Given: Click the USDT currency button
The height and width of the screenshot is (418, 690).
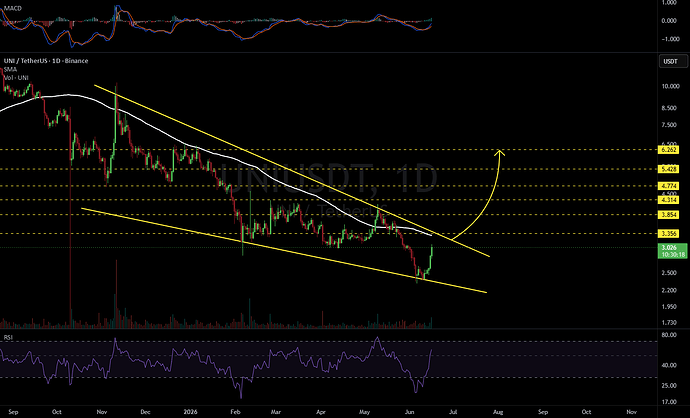Looking at the screenshot, I should [673, 61].
